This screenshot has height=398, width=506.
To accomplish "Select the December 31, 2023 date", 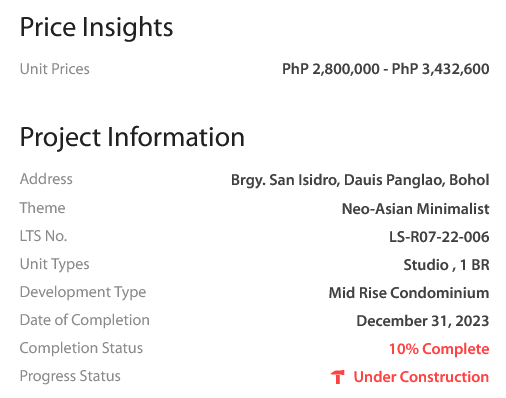I will pyautogui.click(x=423, y=321).
